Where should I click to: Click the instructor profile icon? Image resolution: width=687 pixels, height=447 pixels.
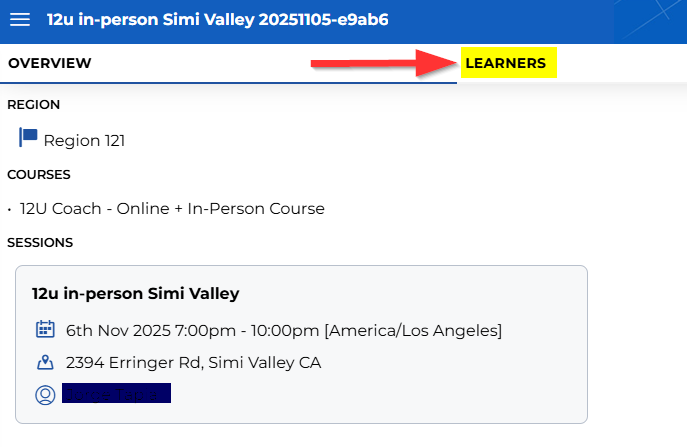click(45, 395)
